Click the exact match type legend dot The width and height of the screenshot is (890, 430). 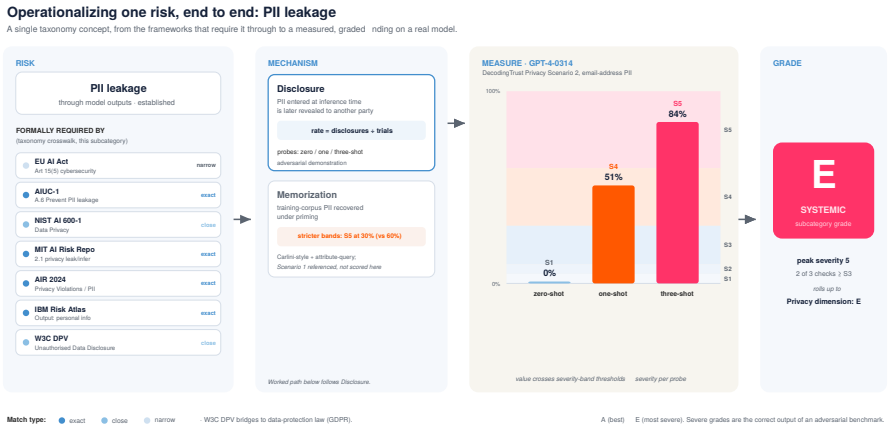pyautogui.click(x=62, y=420)
